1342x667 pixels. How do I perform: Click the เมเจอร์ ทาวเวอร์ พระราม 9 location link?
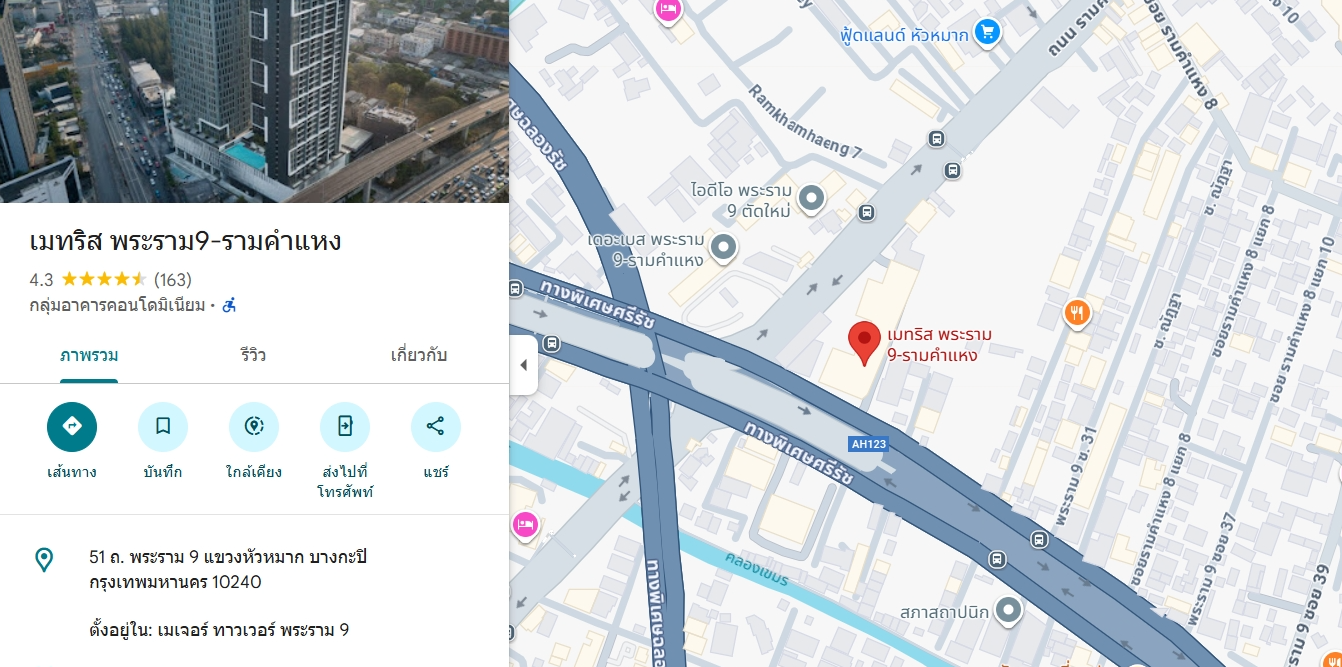point(253,630)
